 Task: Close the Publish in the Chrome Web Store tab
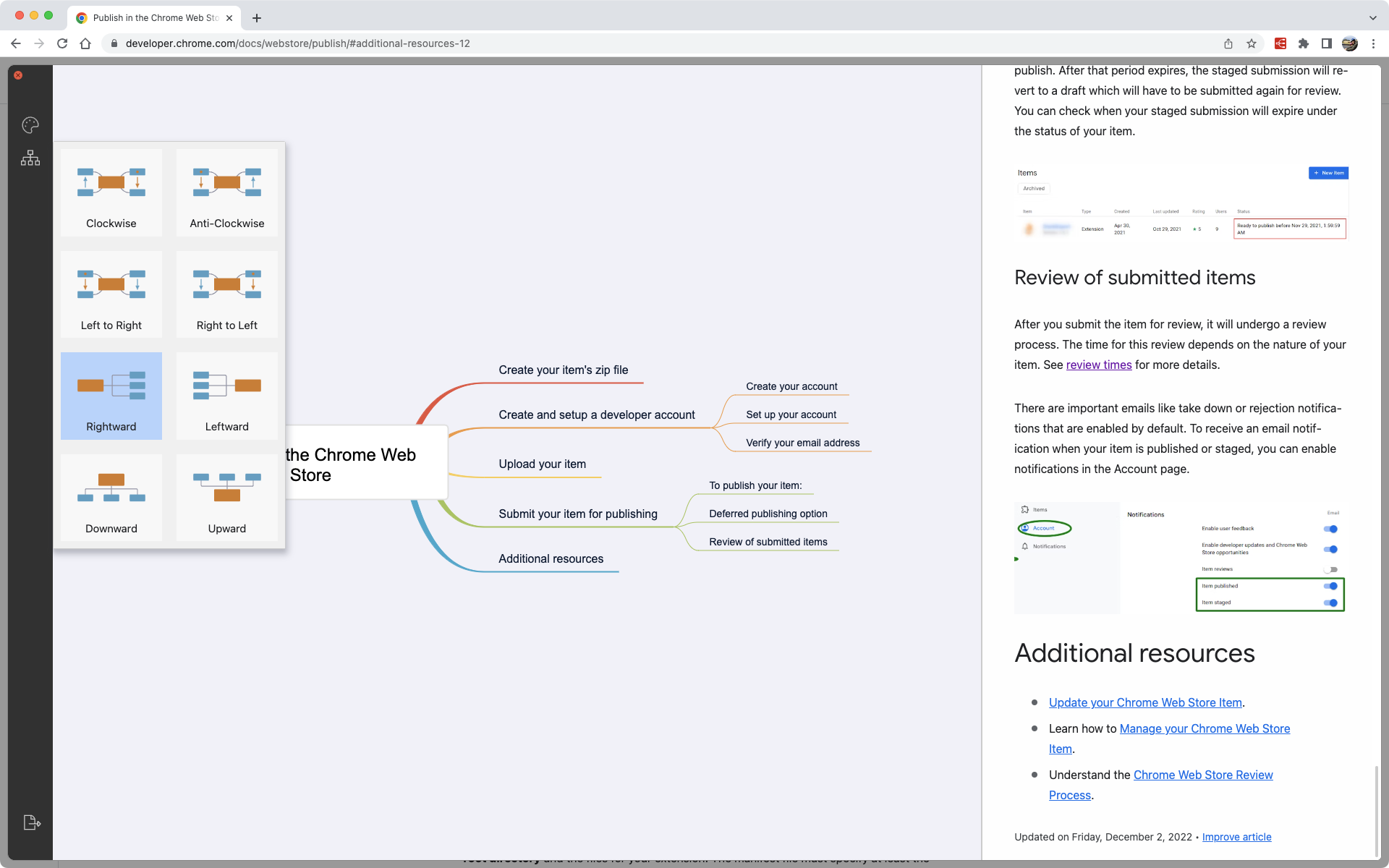click(x=229, y=18)
